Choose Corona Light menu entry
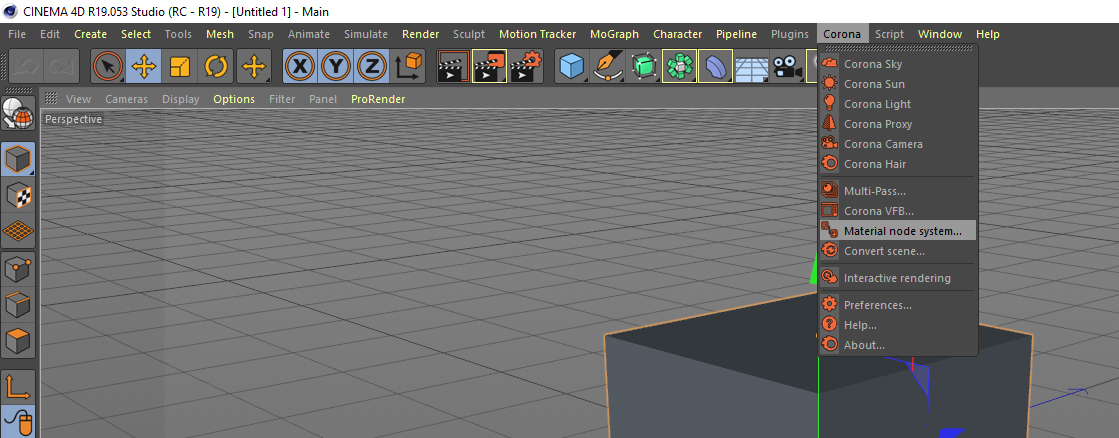The image size is (1119, 438). [898, 104]
